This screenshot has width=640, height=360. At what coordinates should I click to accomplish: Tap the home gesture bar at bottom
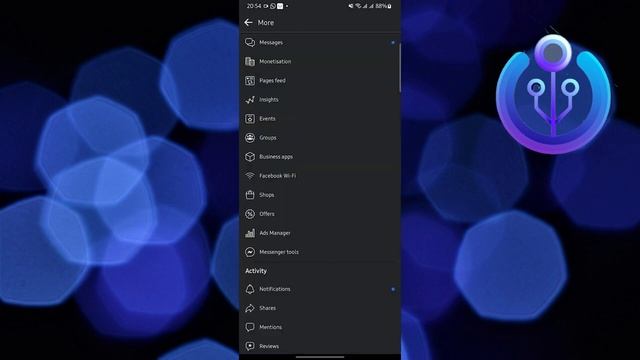320,357
